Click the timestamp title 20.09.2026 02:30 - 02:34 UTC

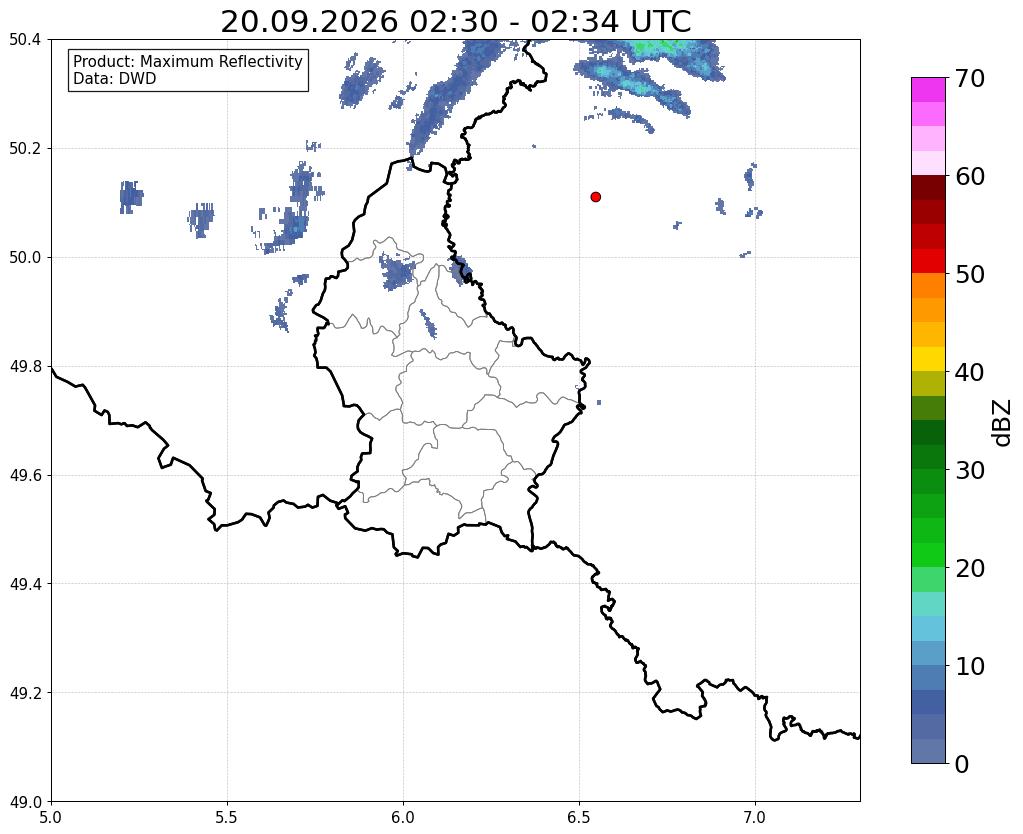[455, 22]
